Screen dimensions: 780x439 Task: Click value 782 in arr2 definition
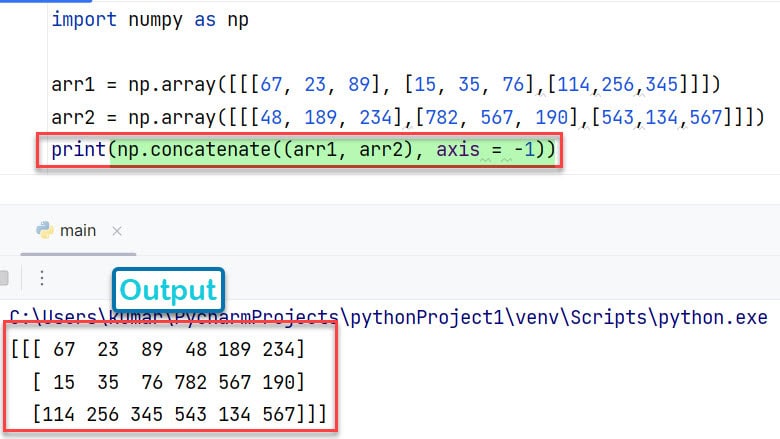pyautogui.click(x=441, y=118)
